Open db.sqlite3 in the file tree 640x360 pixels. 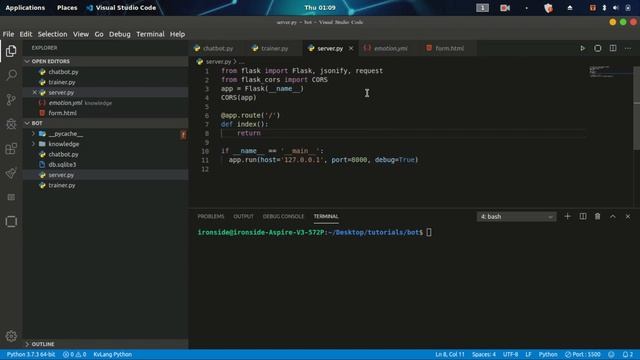click(x=62, y=164)
